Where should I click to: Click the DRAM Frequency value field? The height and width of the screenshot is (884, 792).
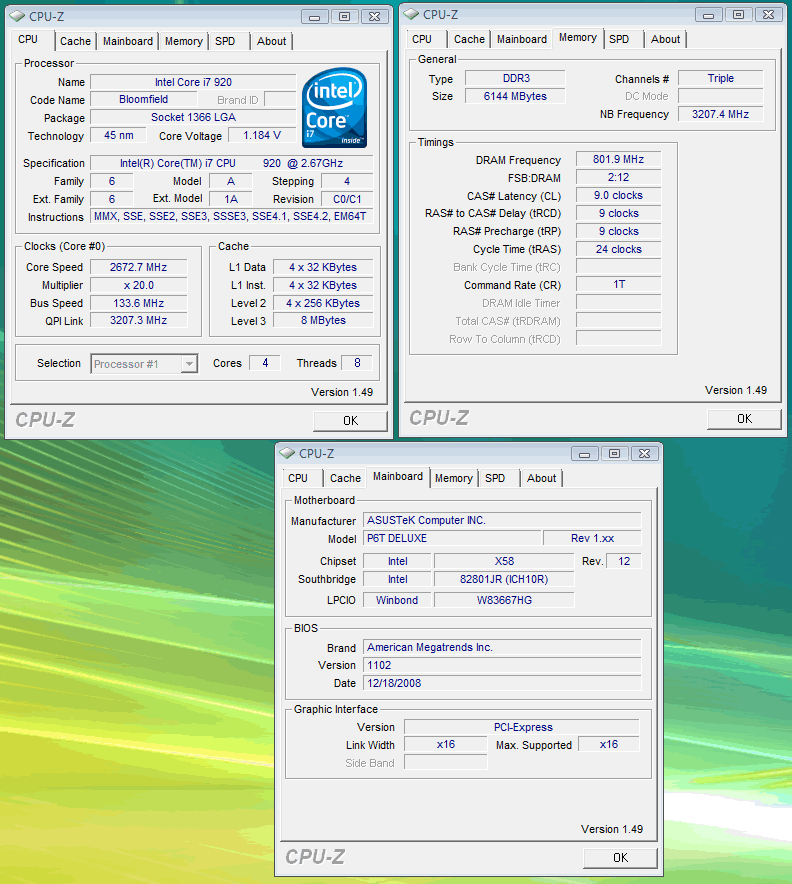coord(617,159)
